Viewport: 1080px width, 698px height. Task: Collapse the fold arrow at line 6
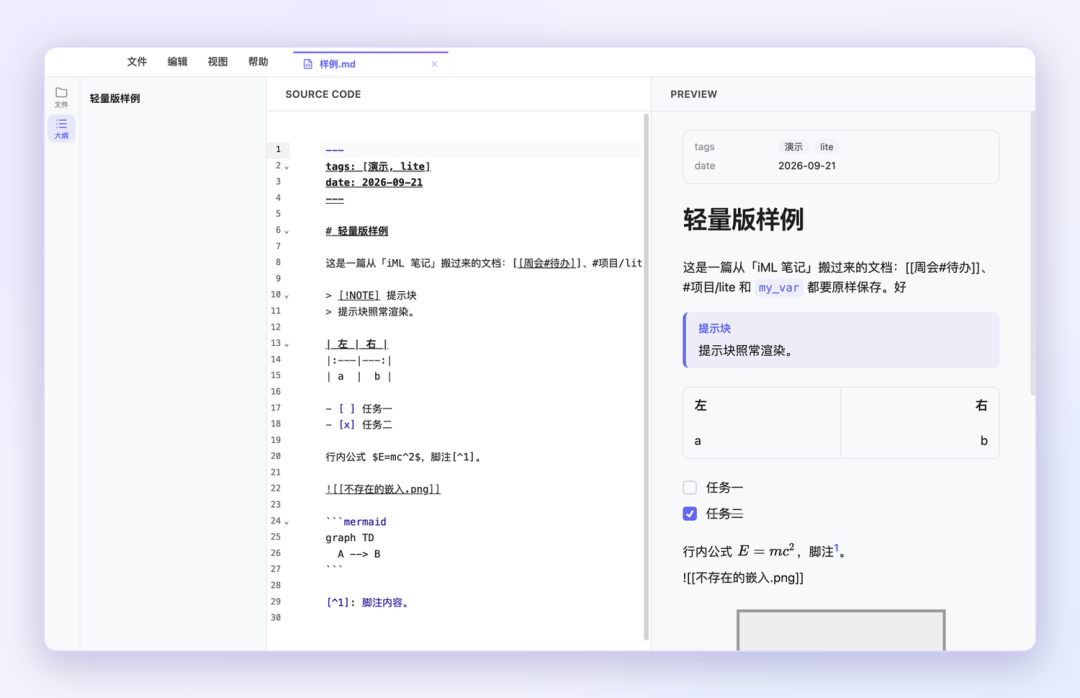click(287, 232)
